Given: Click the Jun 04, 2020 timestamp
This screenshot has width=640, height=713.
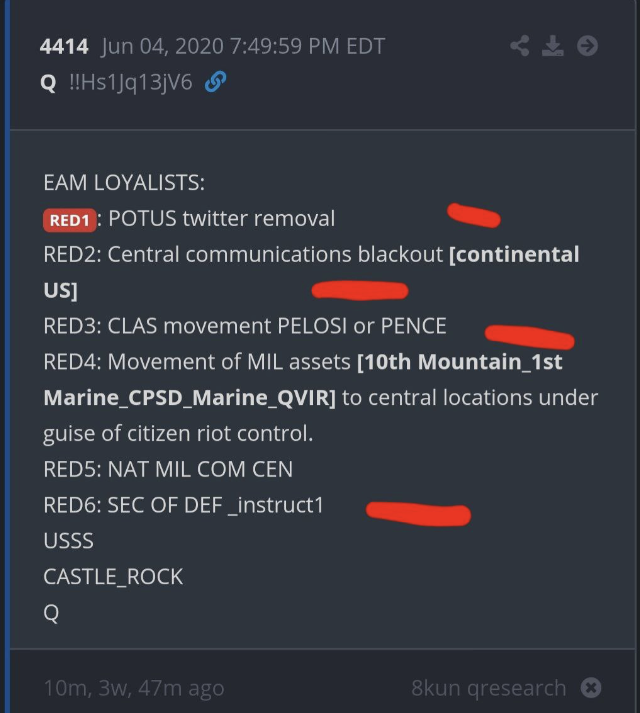Looking at the screenshot, I should [x=242, y=47].
